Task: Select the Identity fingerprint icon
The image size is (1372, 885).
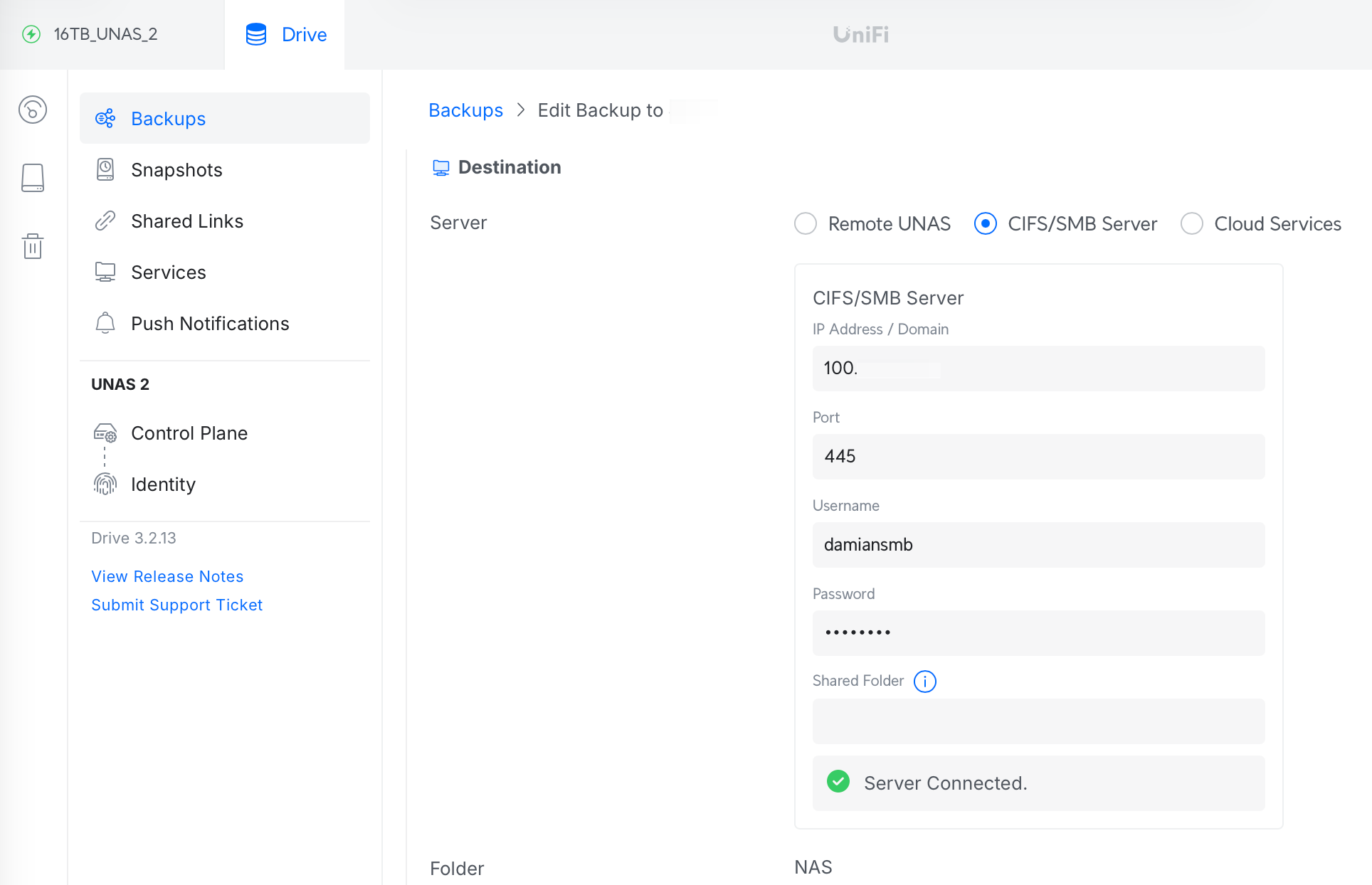Action: point(105,484)
